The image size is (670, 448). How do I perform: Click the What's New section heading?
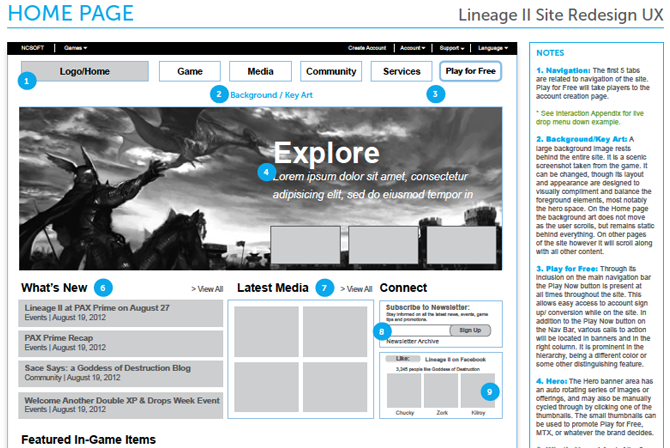[54, 288]
